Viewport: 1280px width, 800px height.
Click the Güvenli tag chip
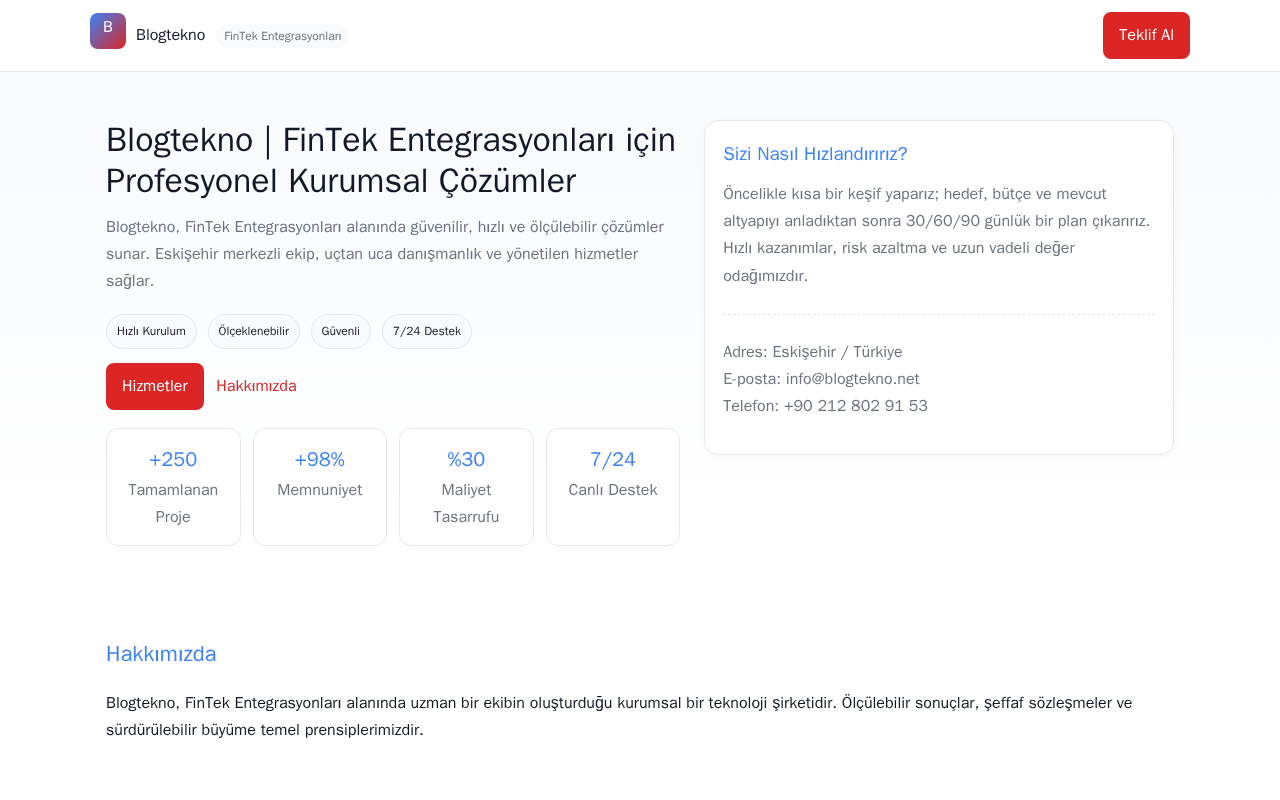(x=341, y=331)
